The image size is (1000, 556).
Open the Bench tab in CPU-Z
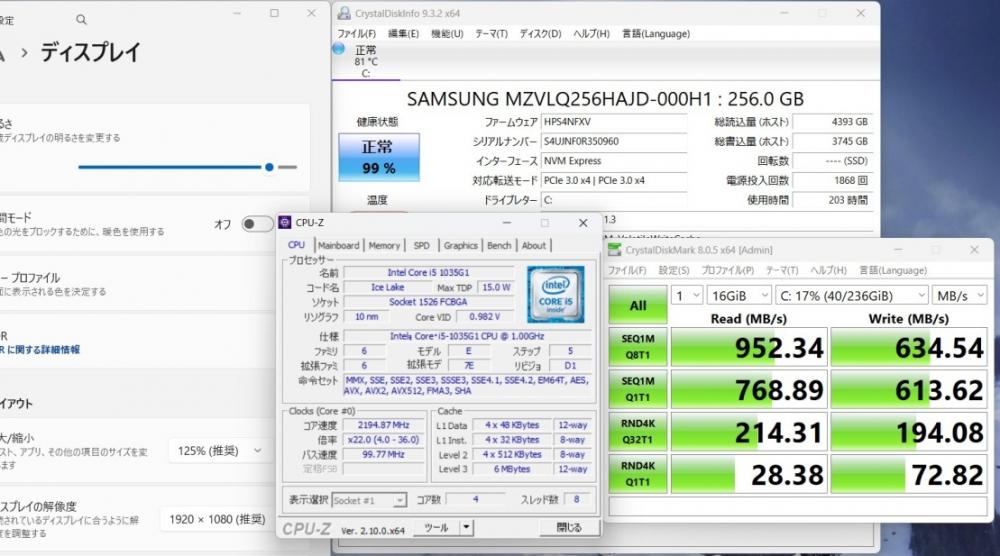499,245
